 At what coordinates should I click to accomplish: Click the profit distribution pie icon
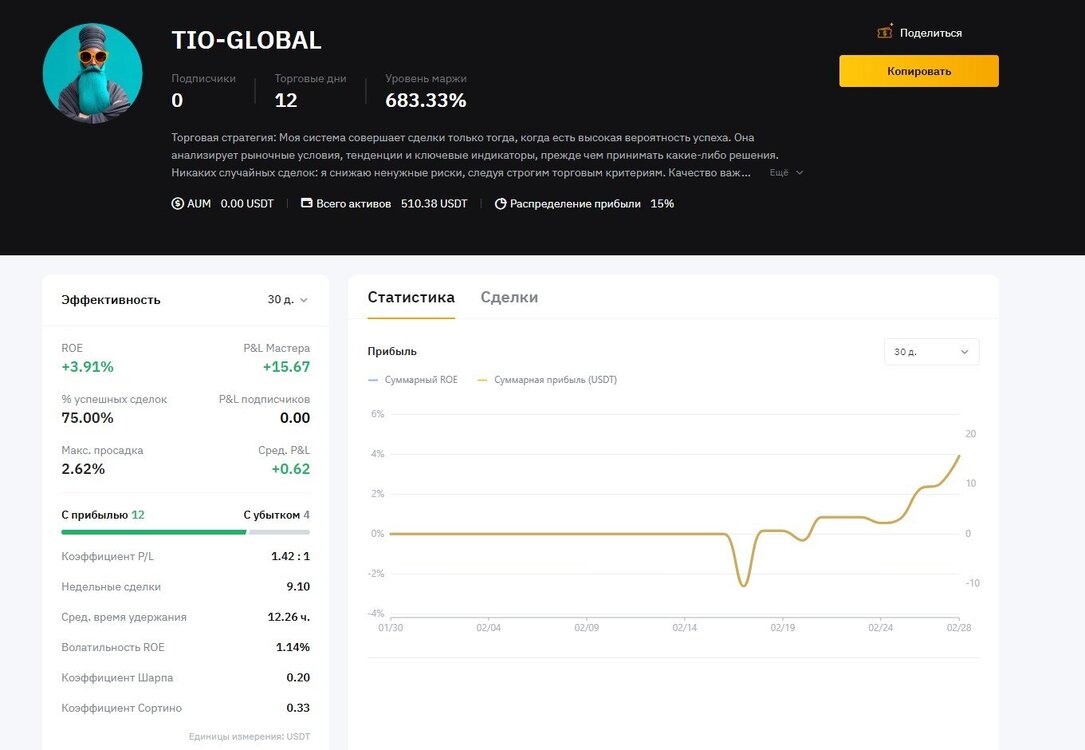click(500, 204)
